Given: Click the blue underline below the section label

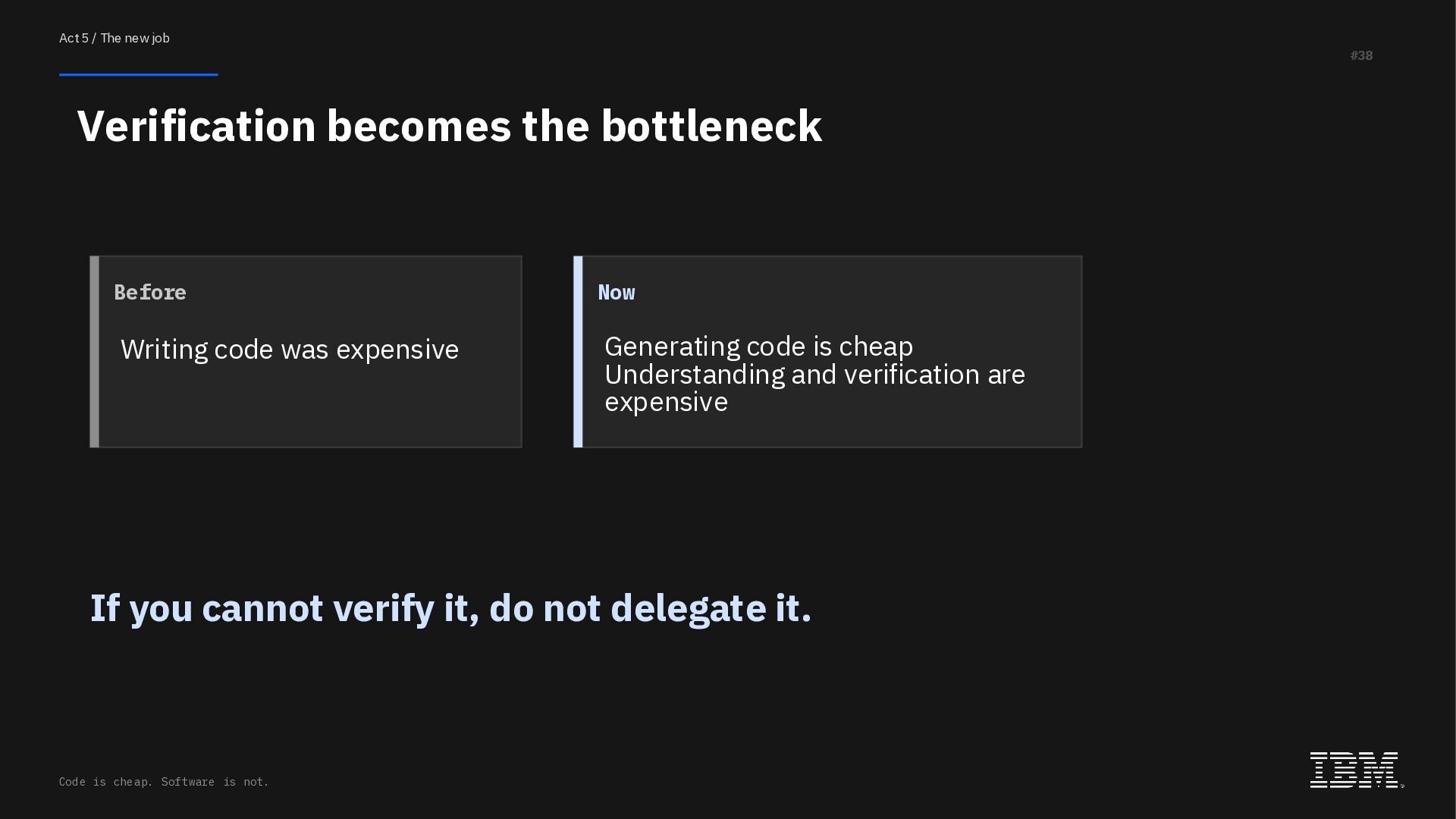Looking at the screenshot, I should (139, 74).
